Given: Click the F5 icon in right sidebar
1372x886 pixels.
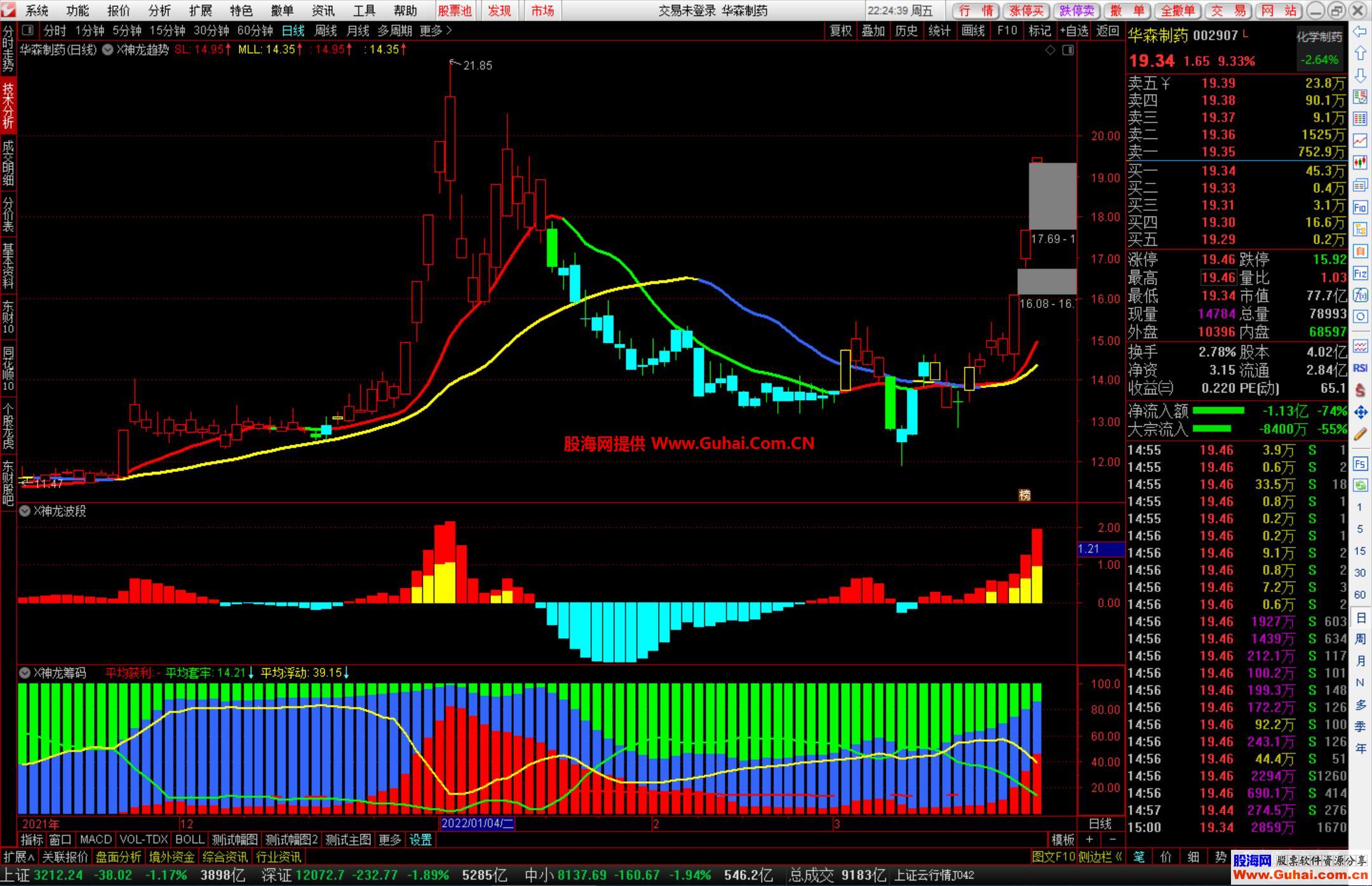Looking at the screenshot, I should click(x=1360, y=464).
